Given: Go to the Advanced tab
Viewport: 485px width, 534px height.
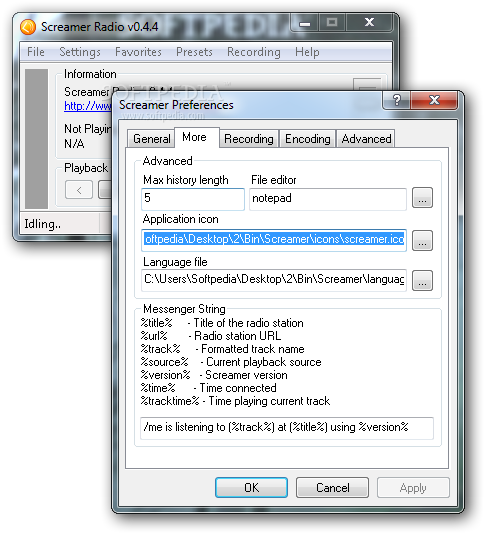Looking at the screenshot, I should pyautogui.click(x=366, y=139).
